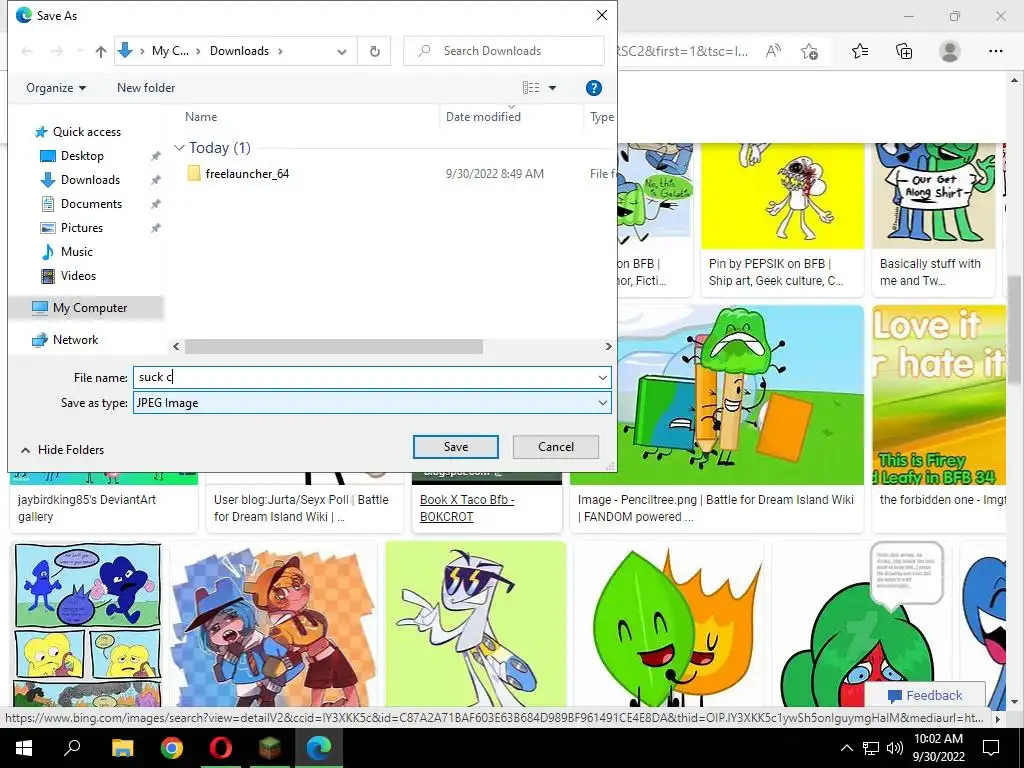Open Edge profile avatar

pyautogui.click(x=950, y=51)
